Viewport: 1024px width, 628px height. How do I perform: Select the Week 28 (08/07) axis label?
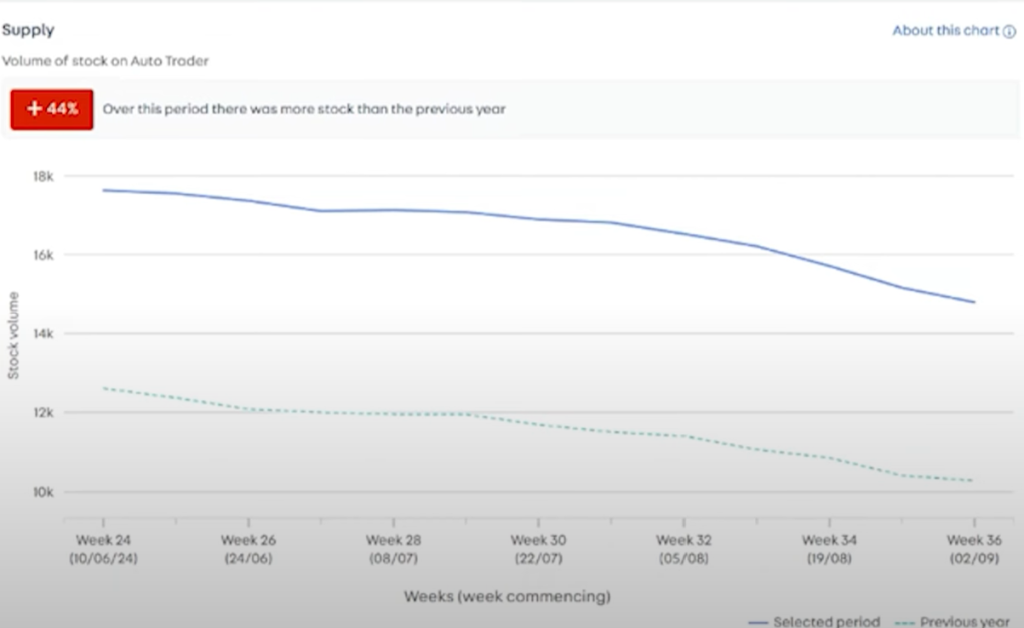tap(393, 549)
